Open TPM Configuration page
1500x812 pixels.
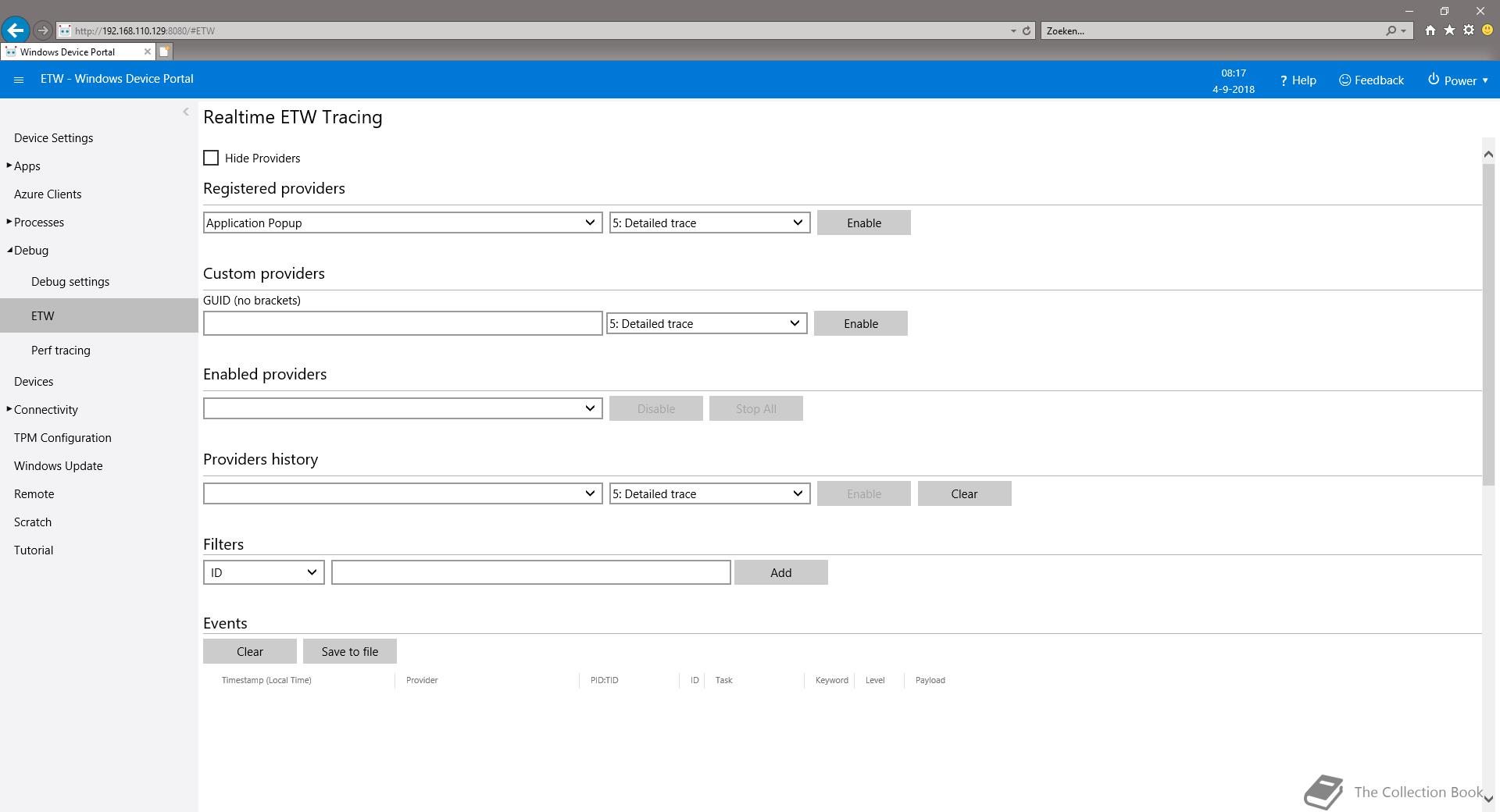tap(62, 438)
